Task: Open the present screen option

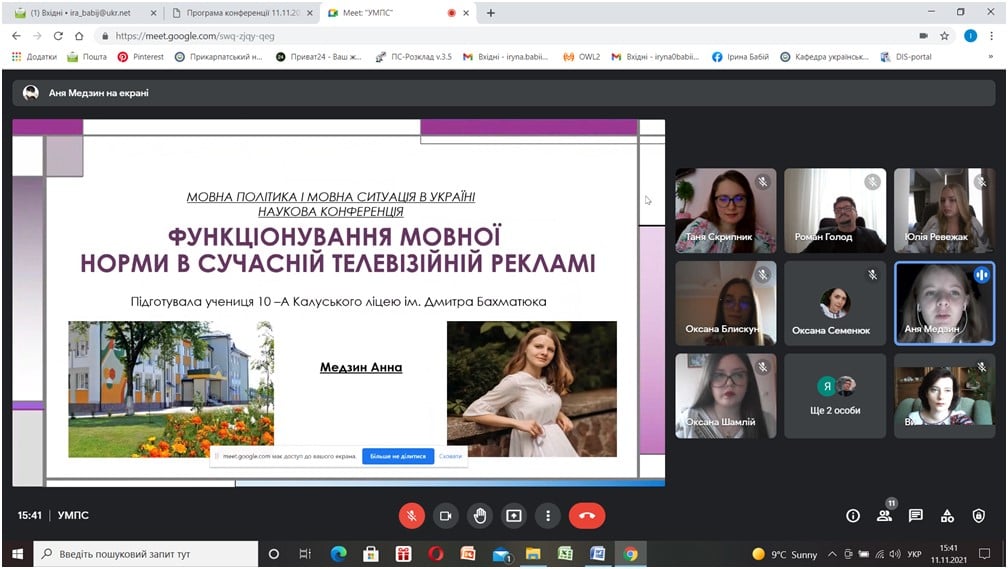Action: pos(514,516)
